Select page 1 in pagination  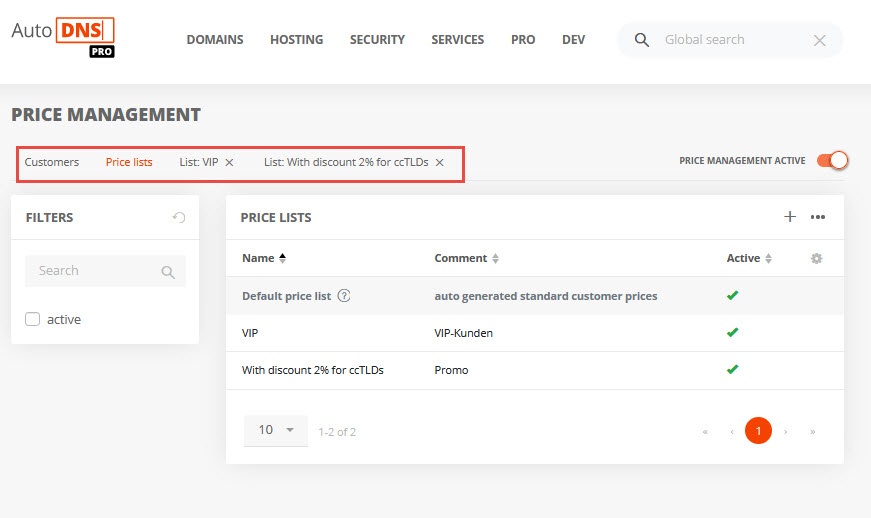[x=758, y=431]
